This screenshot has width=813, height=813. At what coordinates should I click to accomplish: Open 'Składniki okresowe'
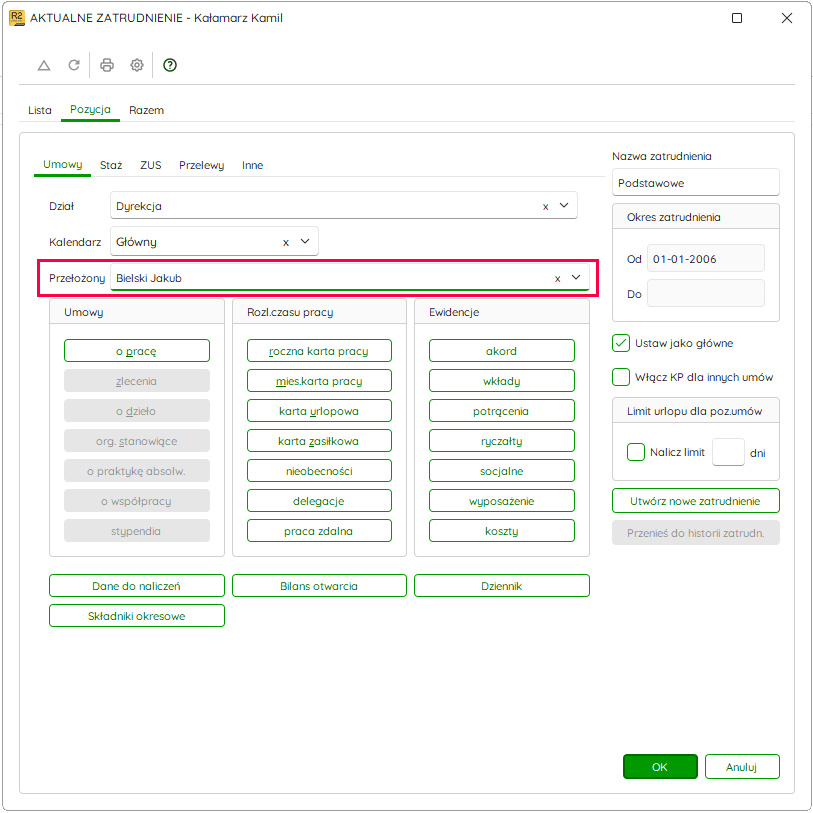(x=137, y=616)
